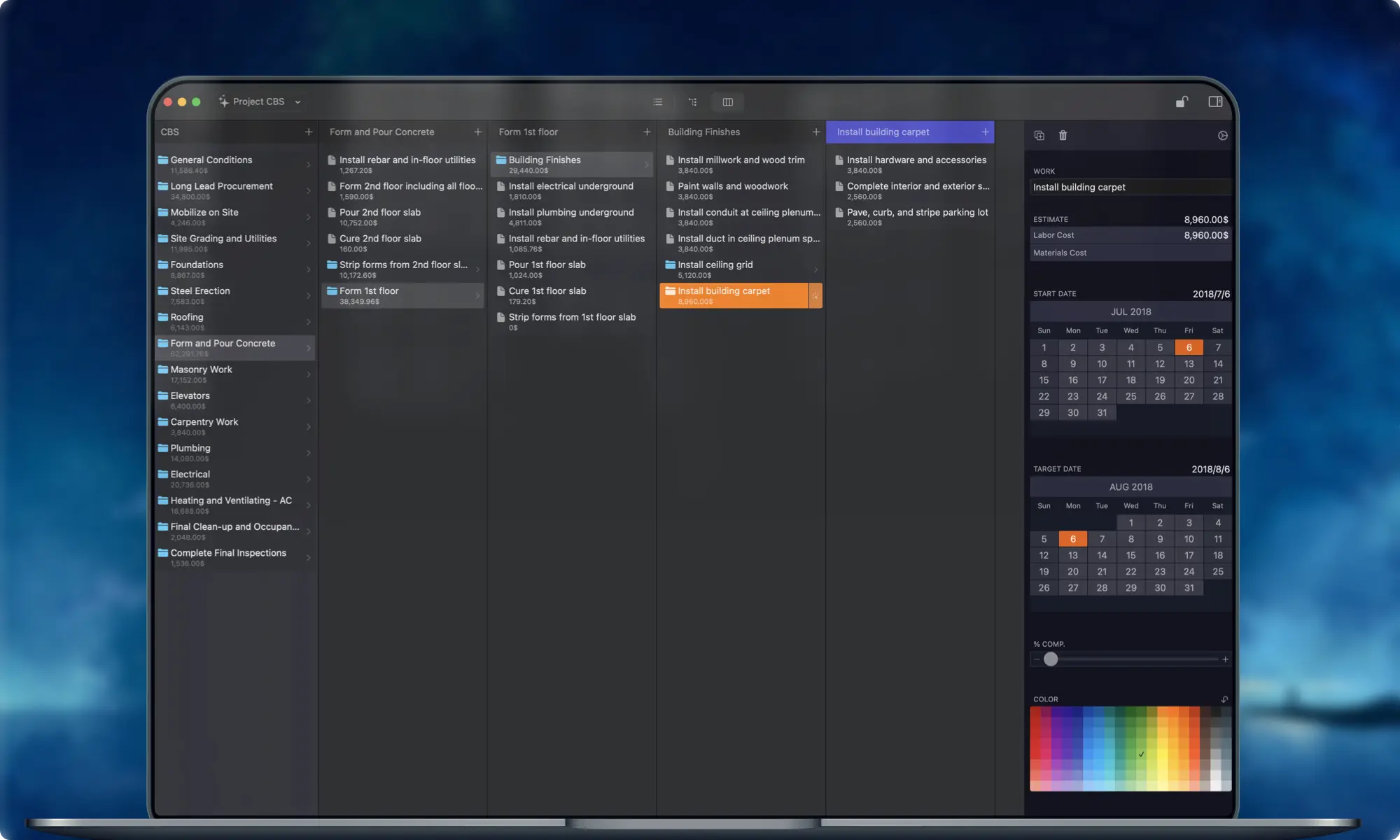Reset color with the revert icon
Viewport: 1400px width, 840px height.
pyautogui.click(x=1224, y=699)
